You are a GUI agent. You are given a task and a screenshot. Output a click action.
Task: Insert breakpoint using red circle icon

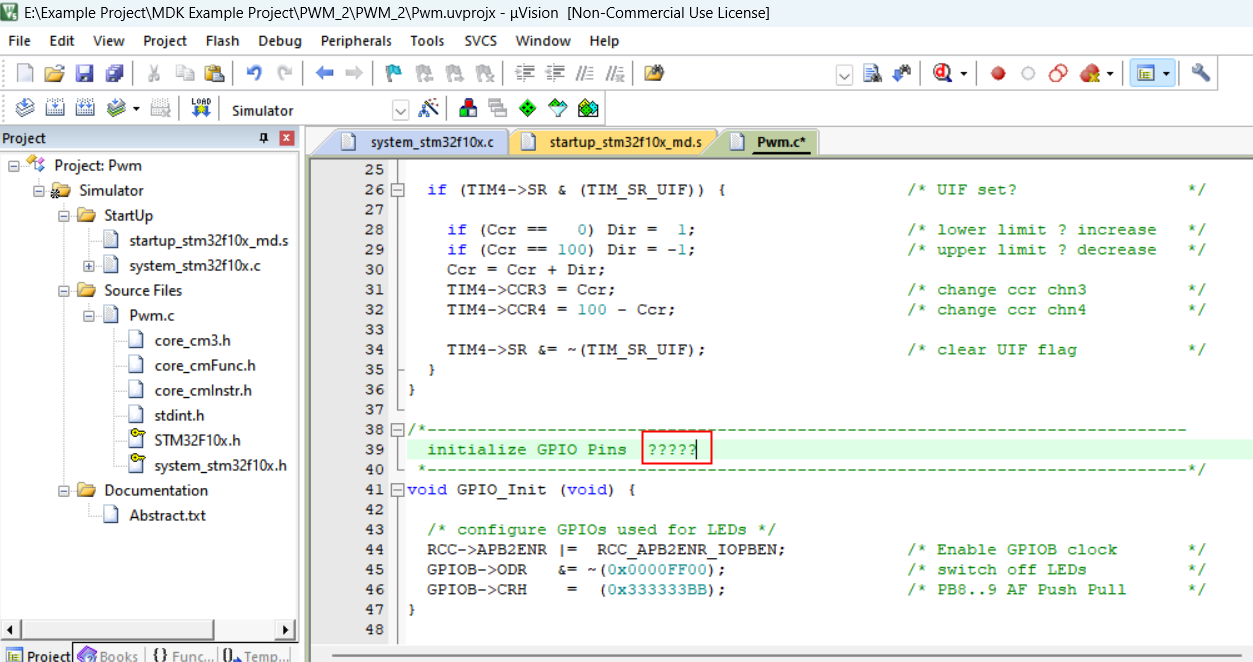click(997, 73)
